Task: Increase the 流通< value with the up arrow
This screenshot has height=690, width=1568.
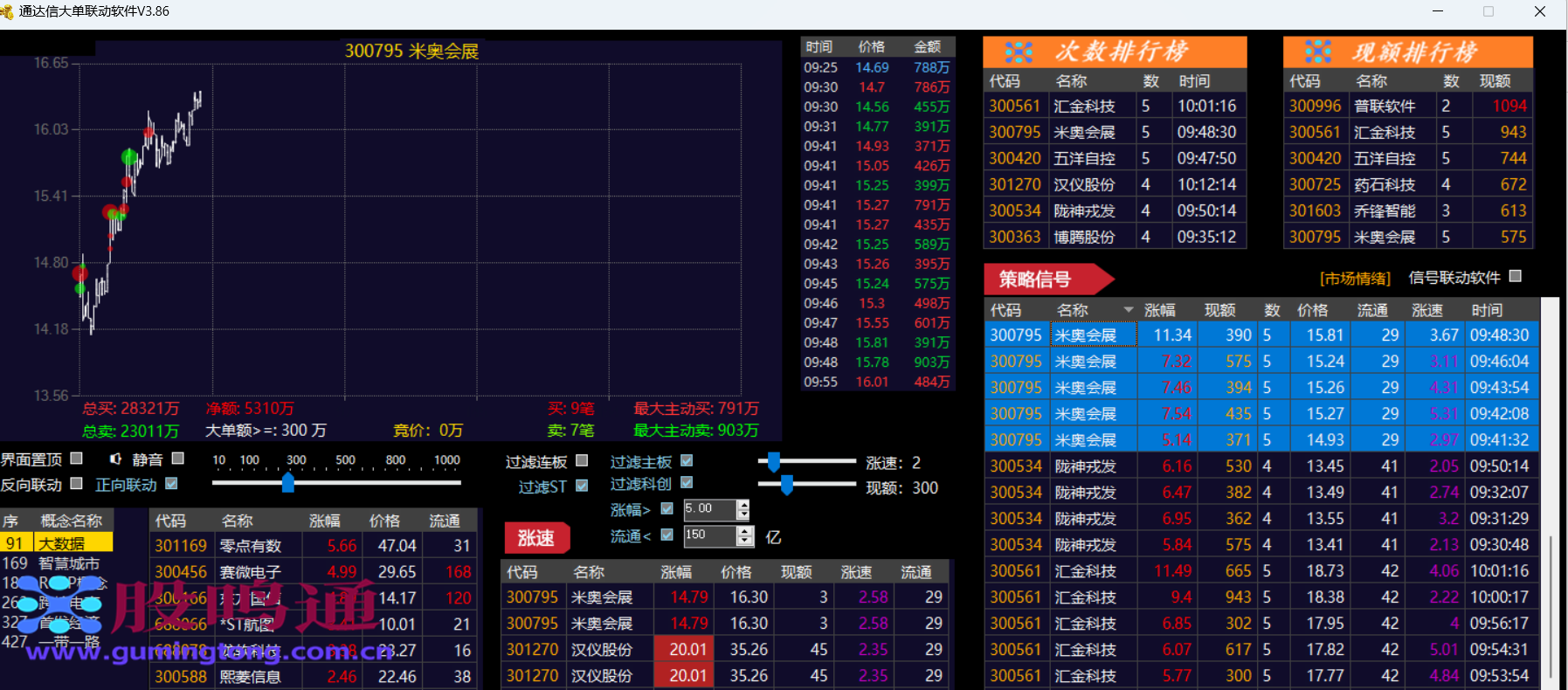Action: [x=744, y=531]
